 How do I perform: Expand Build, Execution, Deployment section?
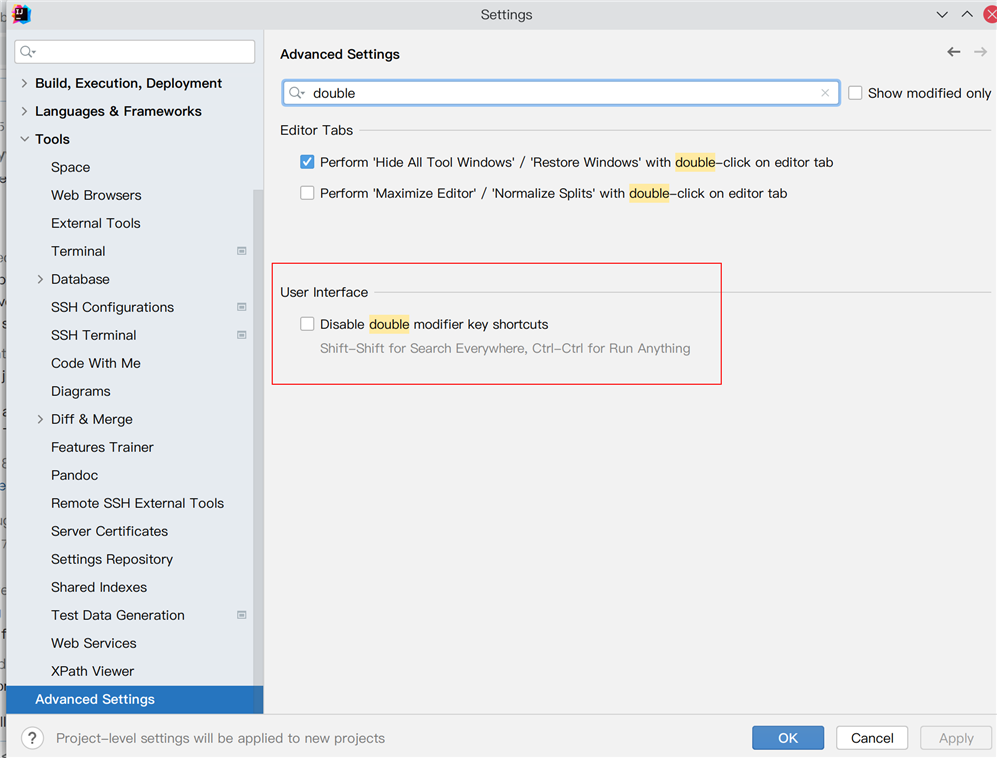pyautogui.click(x=24, y=83)
